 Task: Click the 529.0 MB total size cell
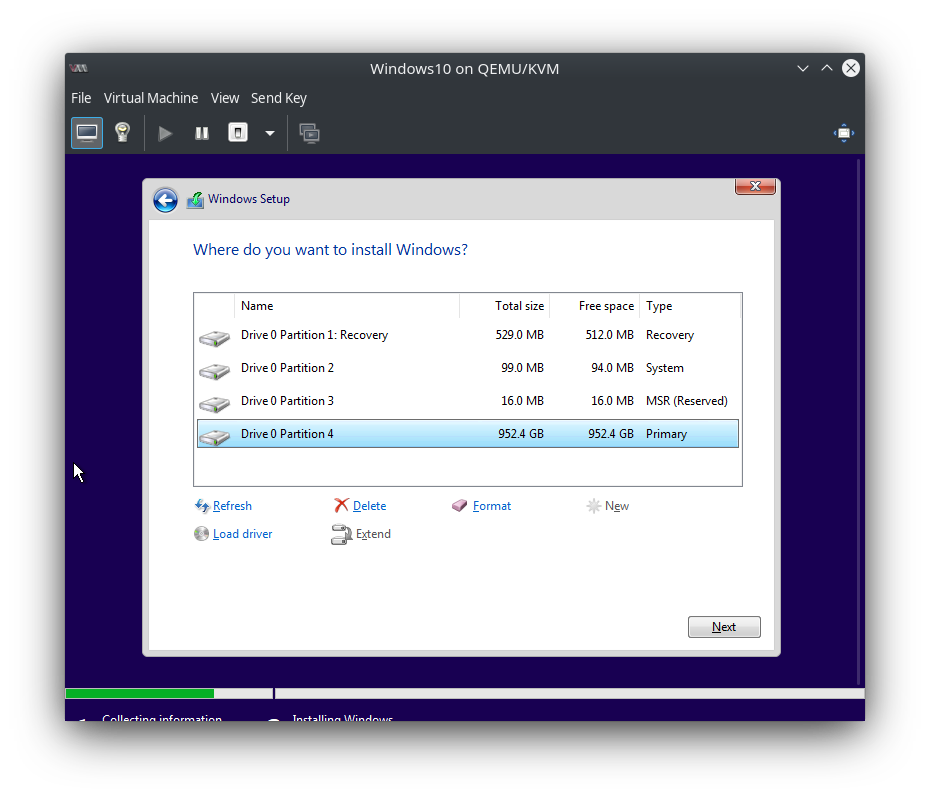click(520, 335)
